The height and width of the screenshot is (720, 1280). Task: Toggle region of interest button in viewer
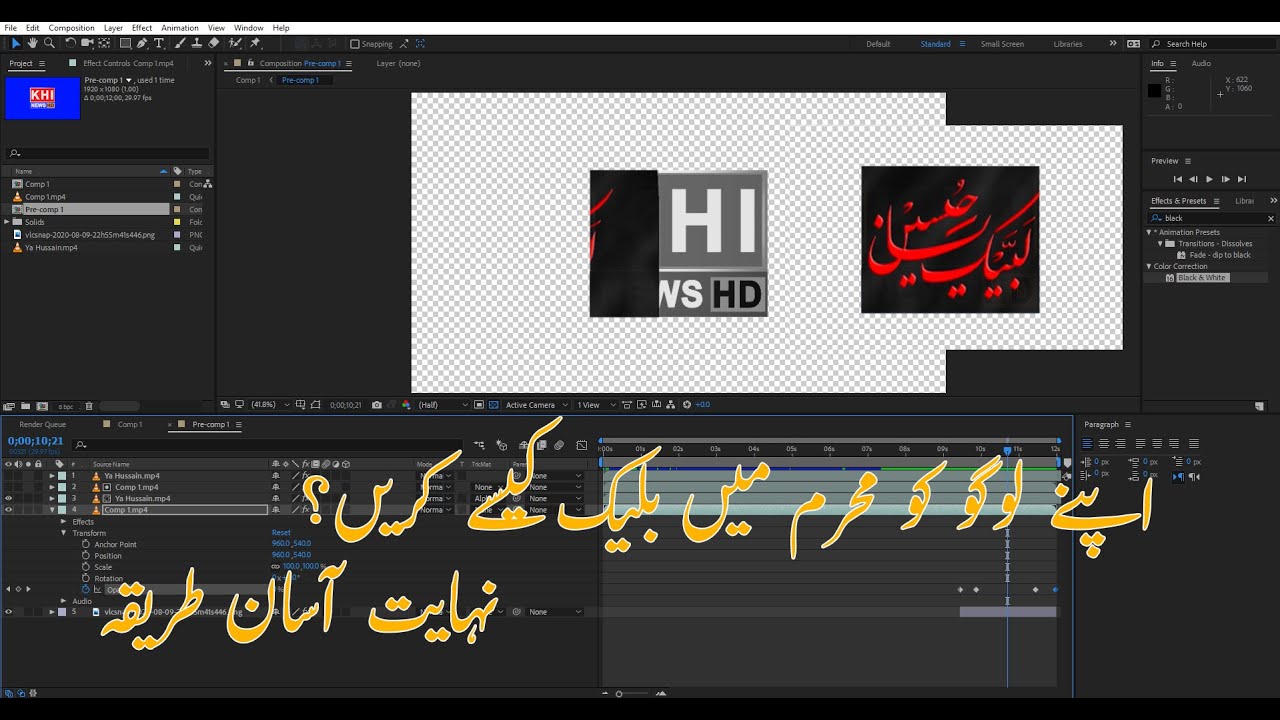tap(479, 405)
